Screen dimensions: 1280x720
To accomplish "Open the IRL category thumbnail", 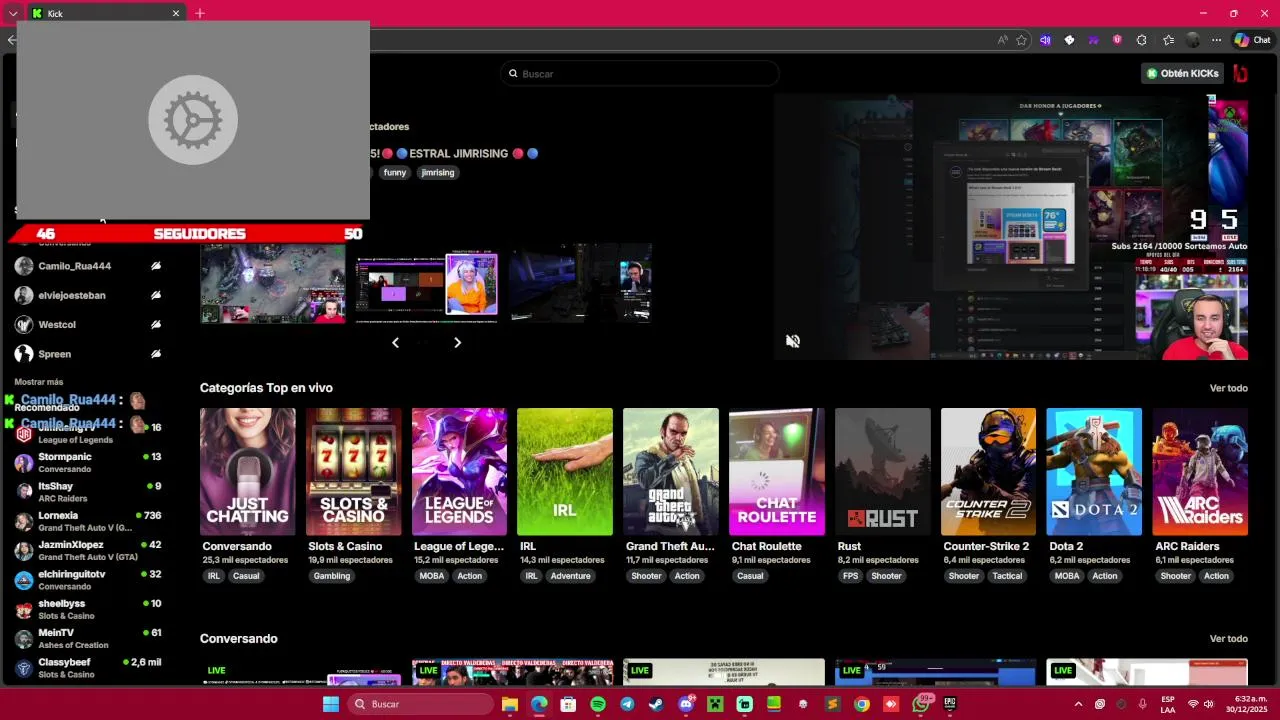I will pos(565,471).
